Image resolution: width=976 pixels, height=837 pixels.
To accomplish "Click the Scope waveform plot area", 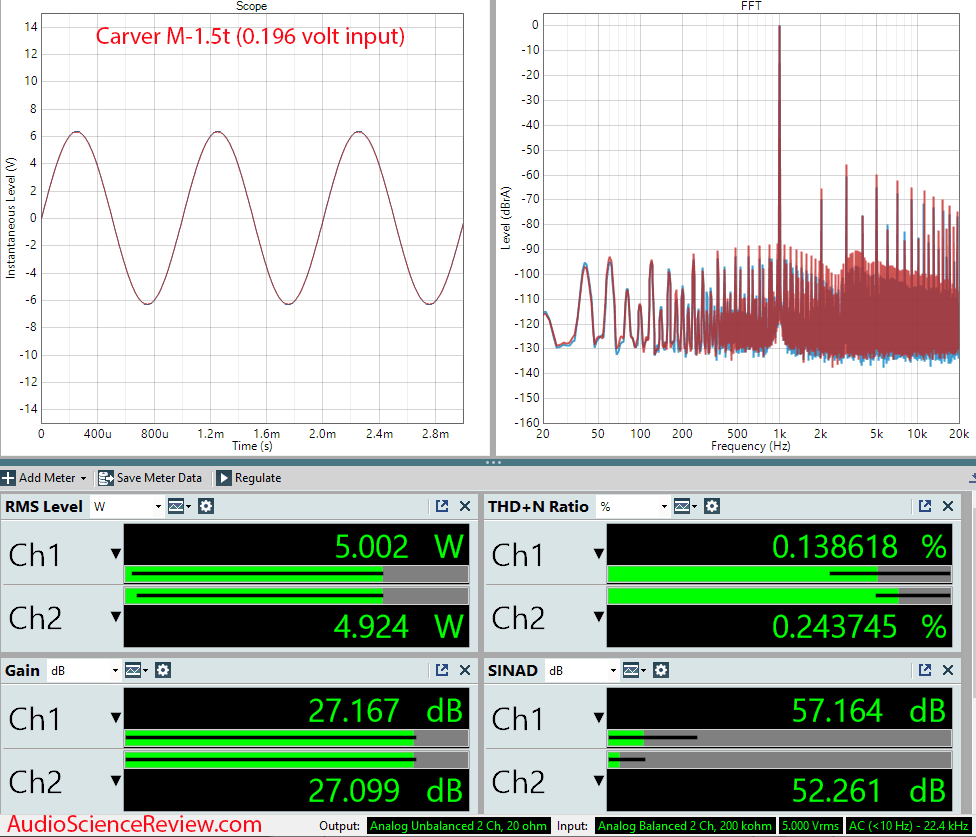I will 252,218.
